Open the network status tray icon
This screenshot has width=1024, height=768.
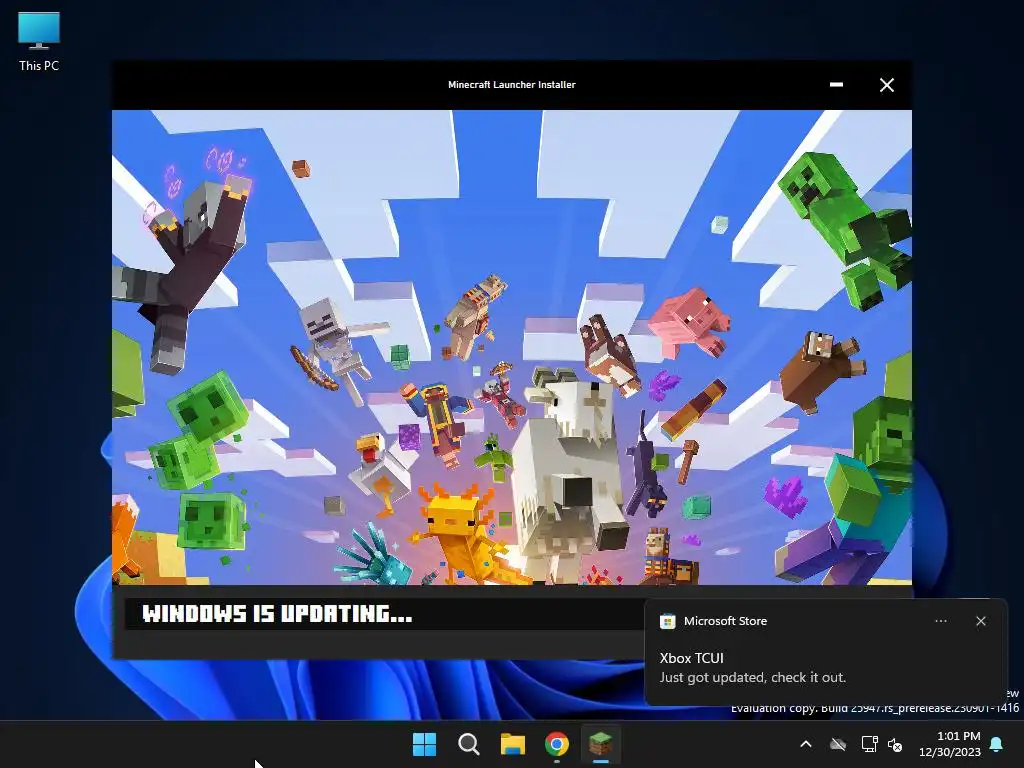869,744
